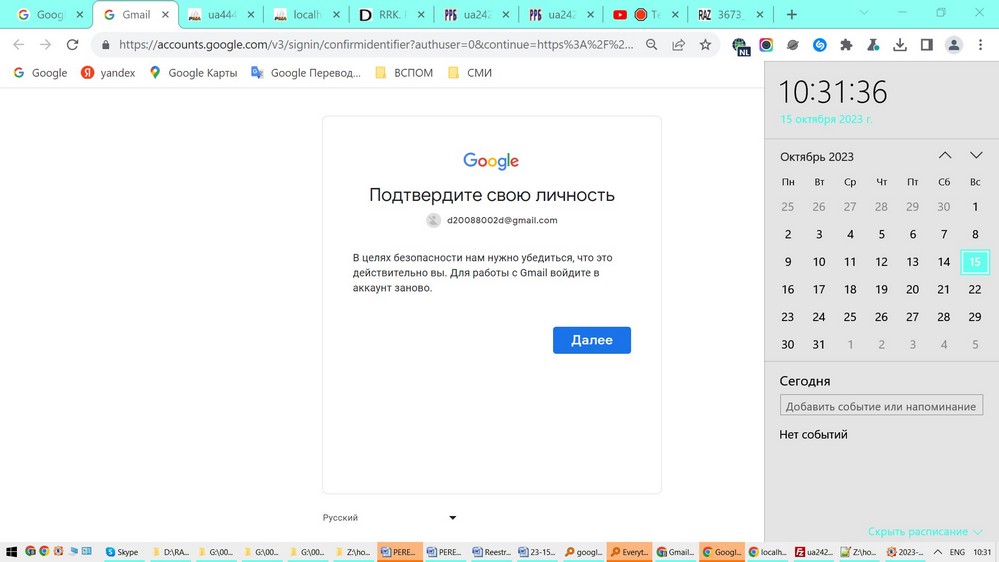Click the zoom magnifier icon in address bar
Viewport: 999px width, 562px height.
[x=651, y=45]
